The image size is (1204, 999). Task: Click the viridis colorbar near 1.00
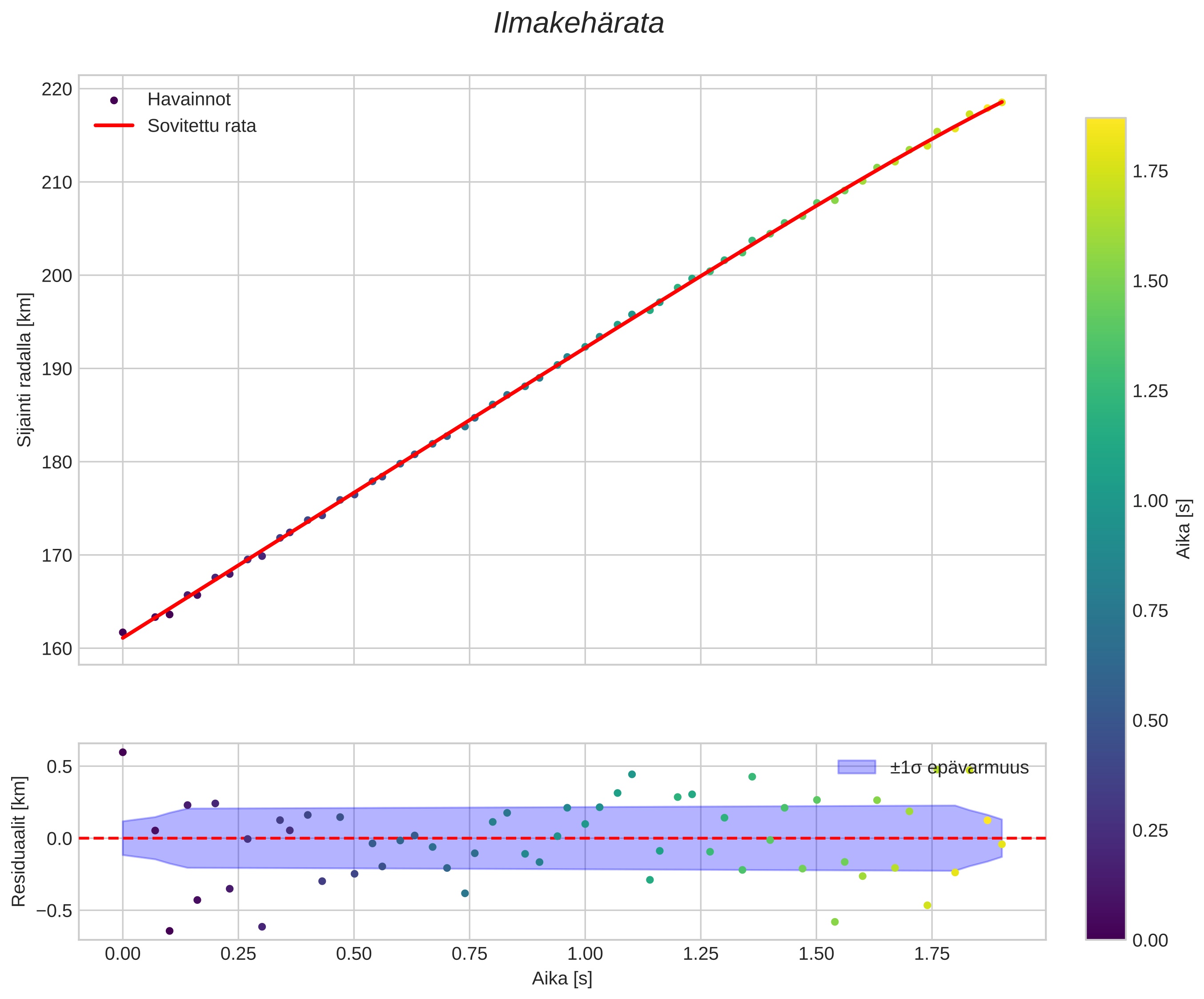click(1105, 501)
